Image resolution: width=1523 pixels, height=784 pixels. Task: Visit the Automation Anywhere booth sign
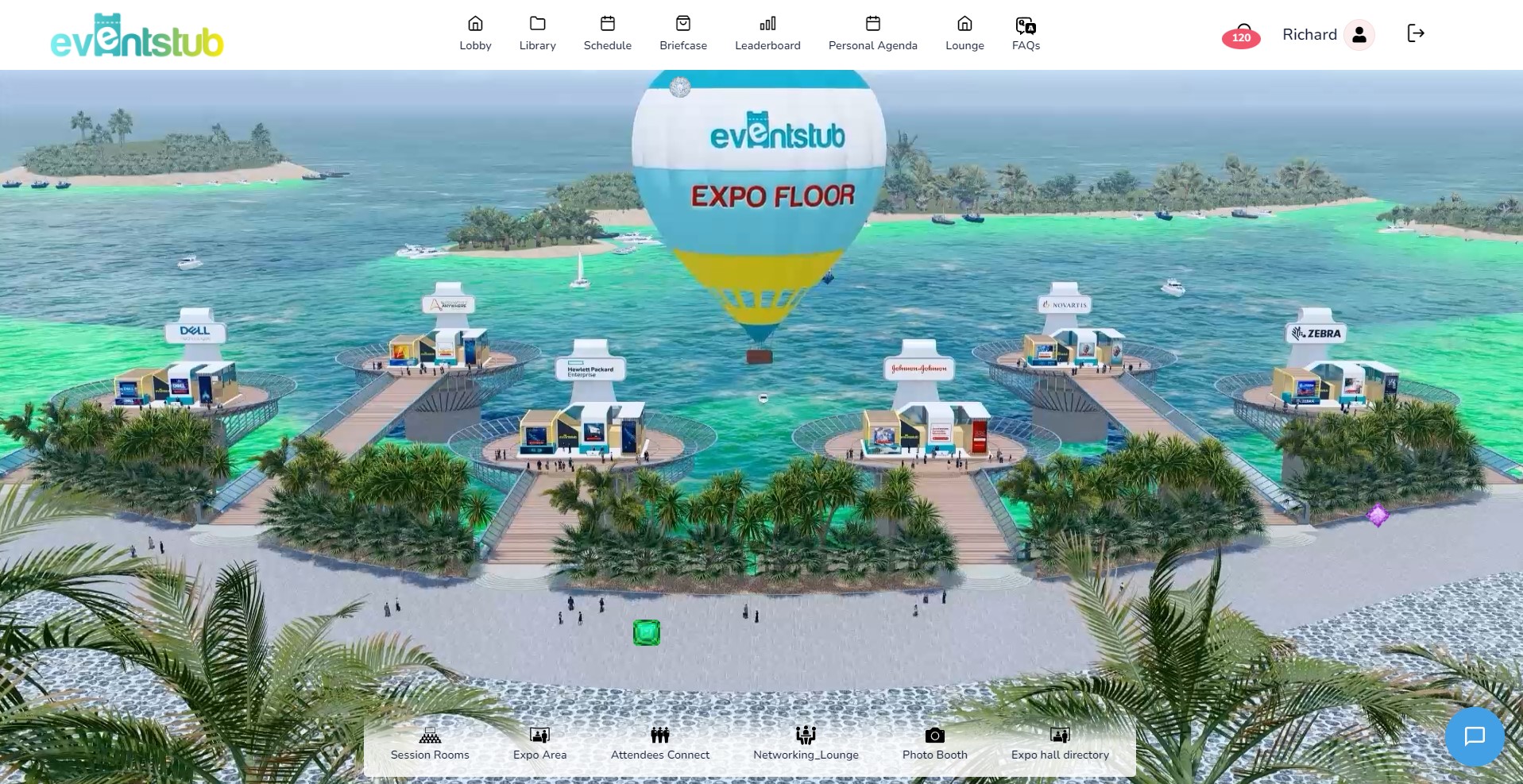[x=448, y=304]
